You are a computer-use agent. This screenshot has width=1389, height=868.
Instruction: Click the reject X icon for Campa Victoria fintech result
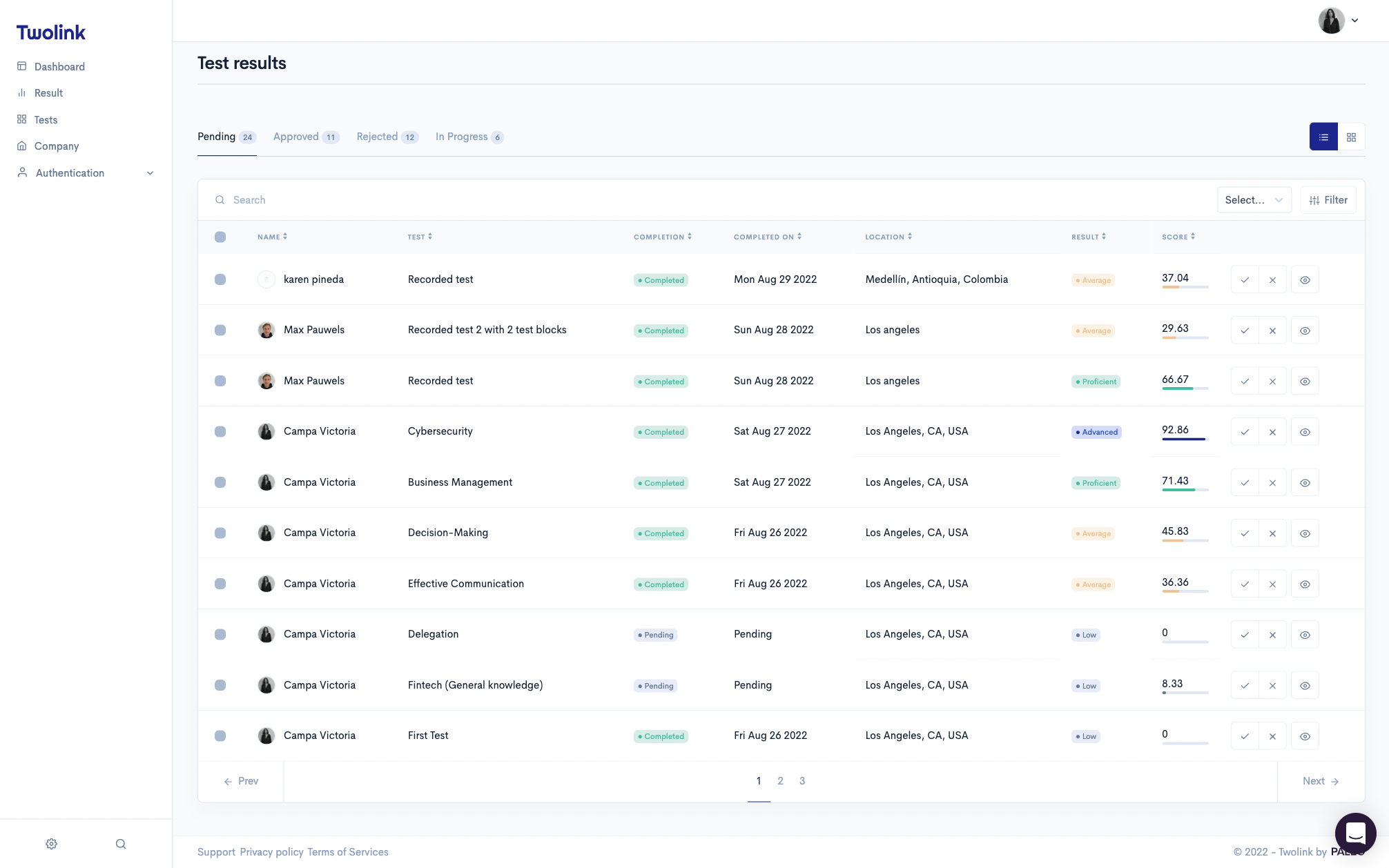click(x=1272, y=685)
